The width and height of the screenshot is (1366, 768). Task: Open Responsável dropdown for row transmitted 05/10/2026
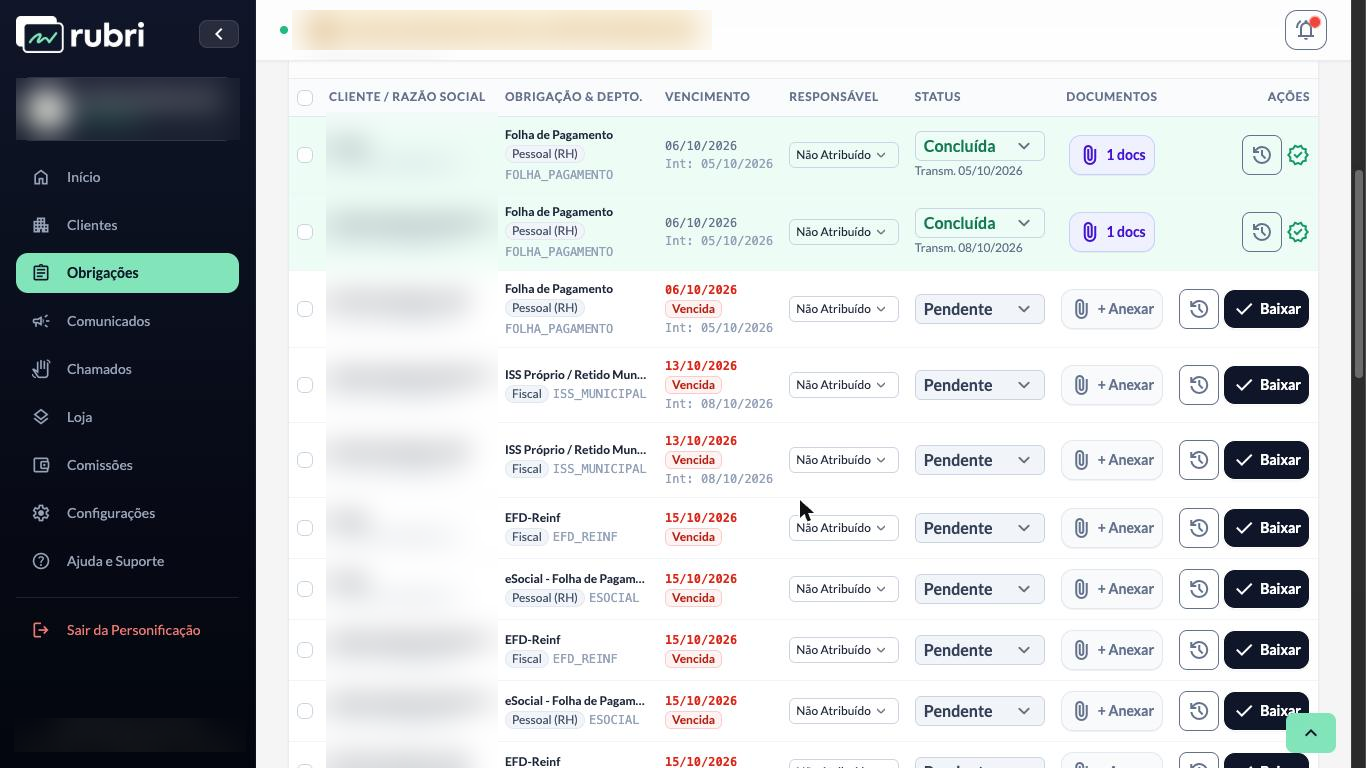[843, 155]
